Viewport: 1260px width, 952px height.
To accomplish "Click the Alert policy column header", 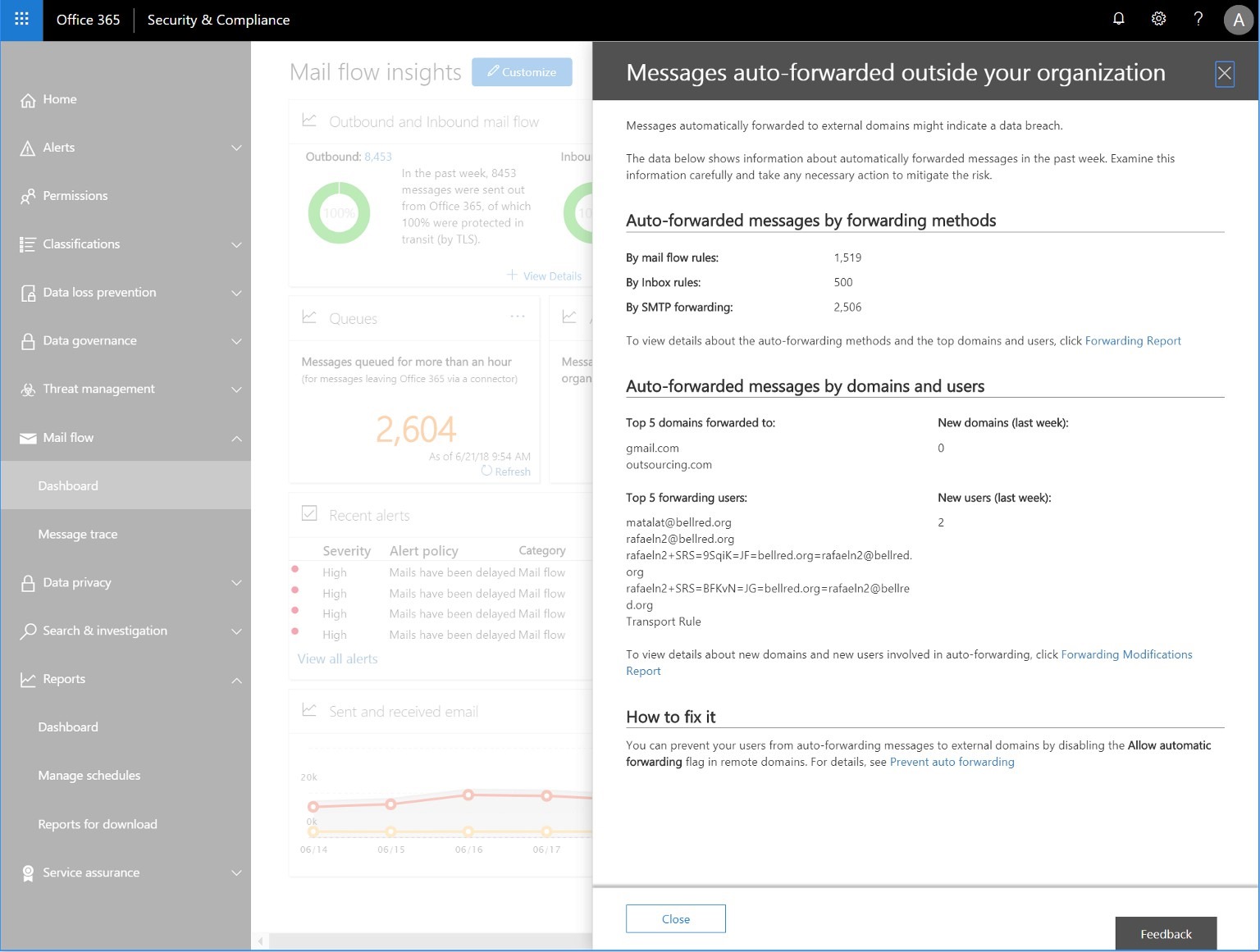I will point(423,551).
